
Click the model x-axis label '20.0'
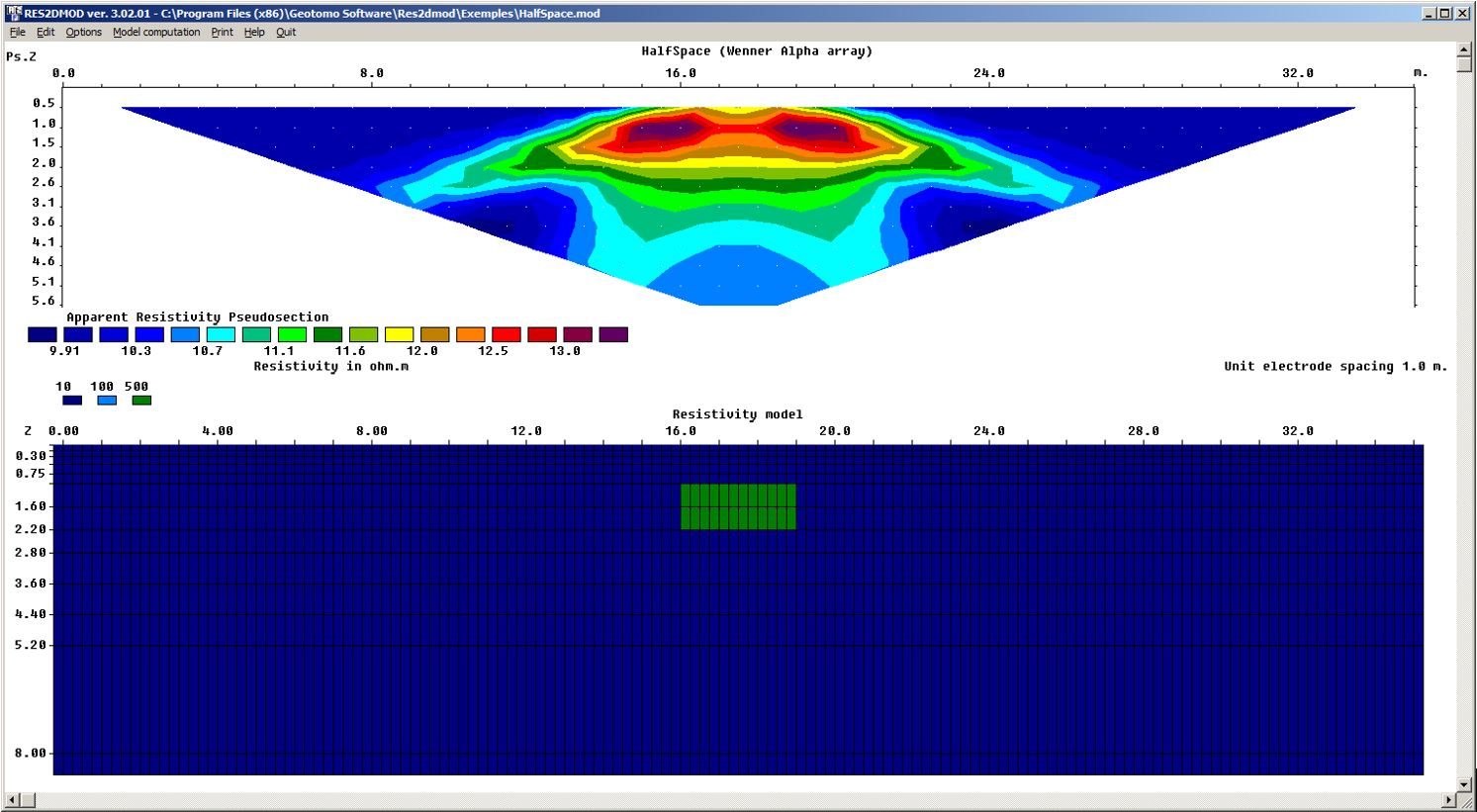(x=835, y=431)
